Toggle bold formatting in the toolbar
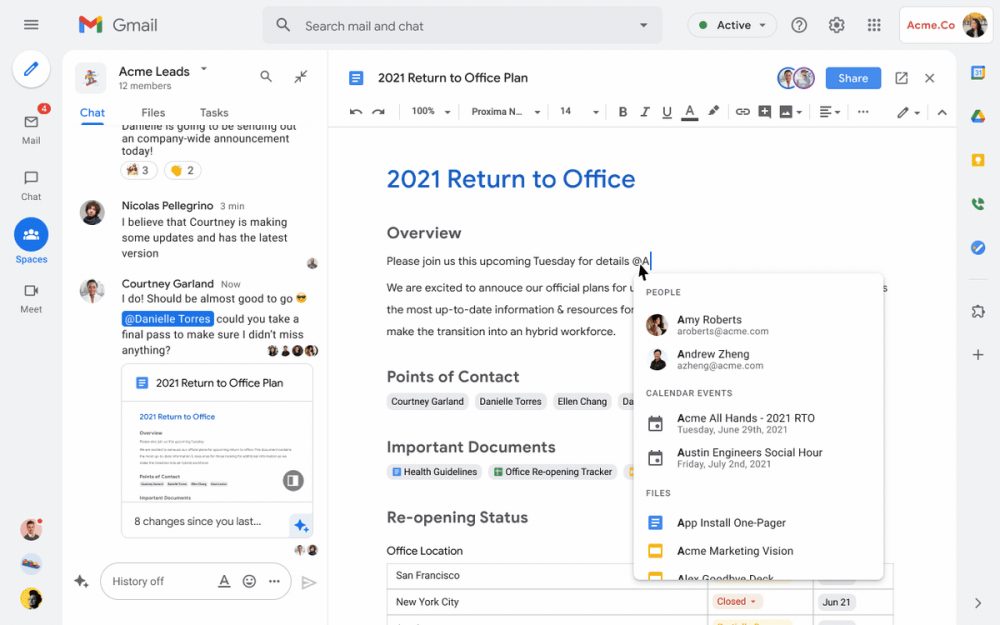This screenshot has height=625, width=1000. click(622, 111)
